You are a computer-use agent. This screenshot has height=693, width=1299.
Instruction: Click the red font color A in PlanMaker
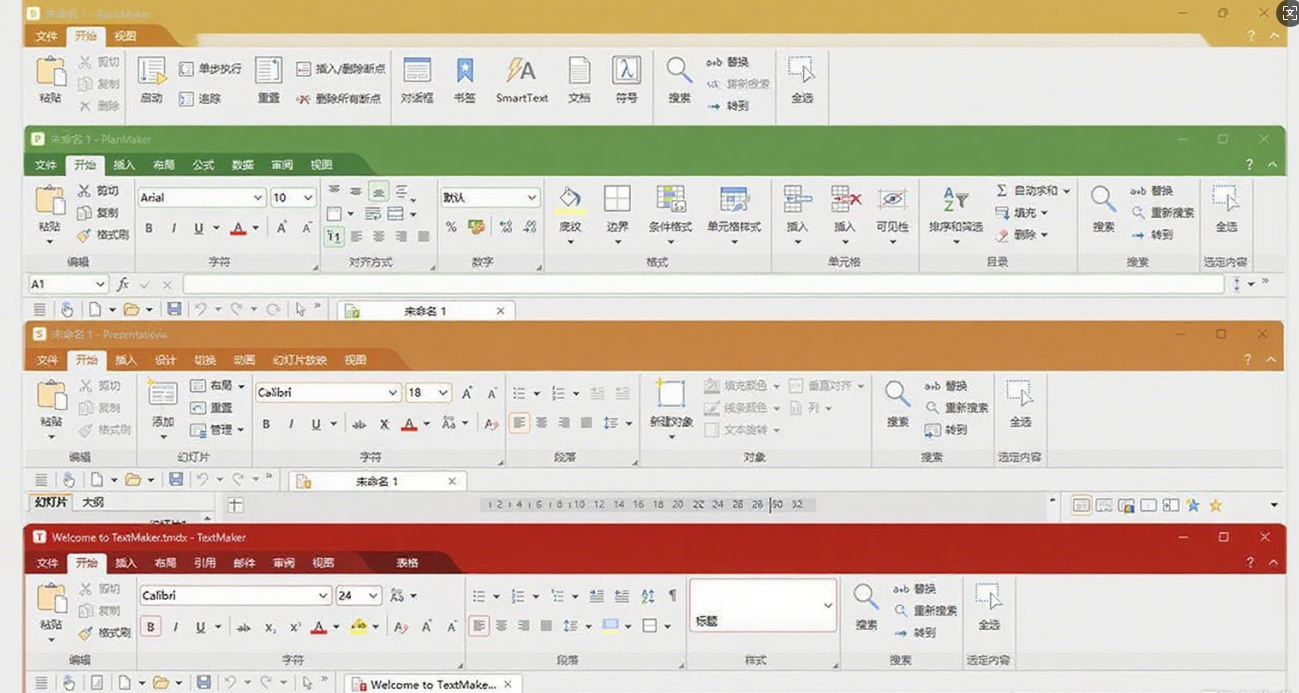pos(238,228)
